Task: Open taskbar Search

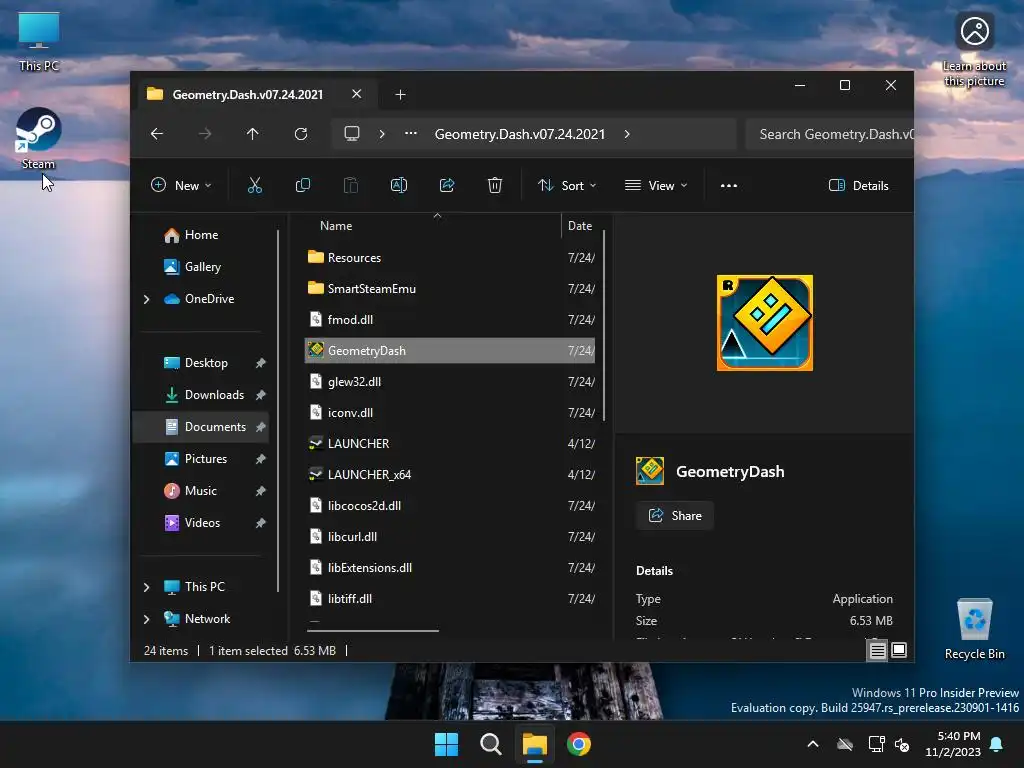Action: (x=491, y=744)
